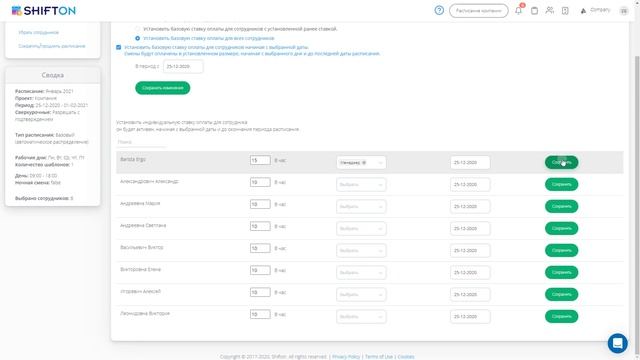Click employee name Викторовна Елена
Screen dimensions: 640x360
pyautogui.click(x=140, y=269)
